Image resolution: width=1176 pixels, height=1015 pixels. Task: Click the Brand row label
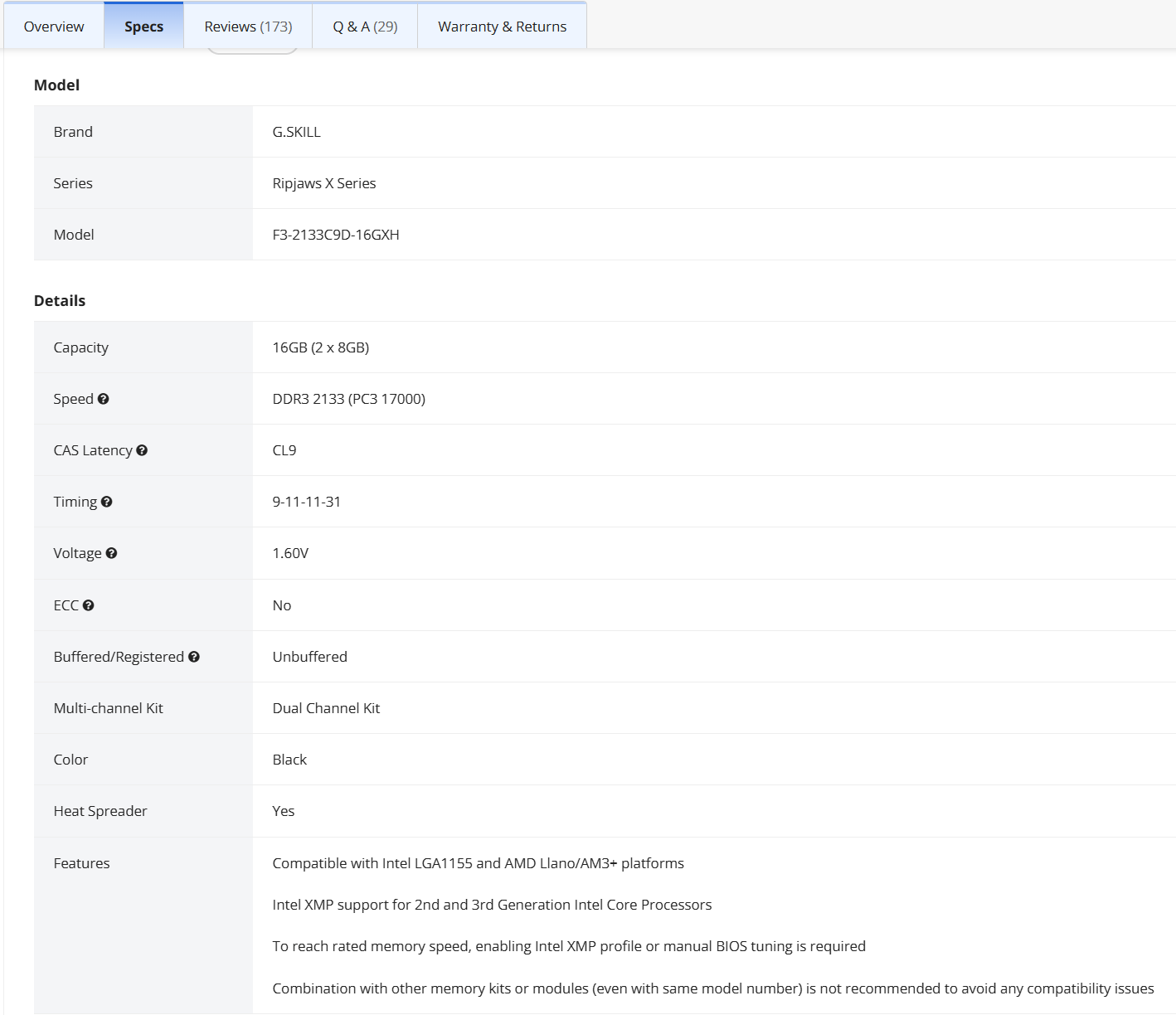point(73,132)
